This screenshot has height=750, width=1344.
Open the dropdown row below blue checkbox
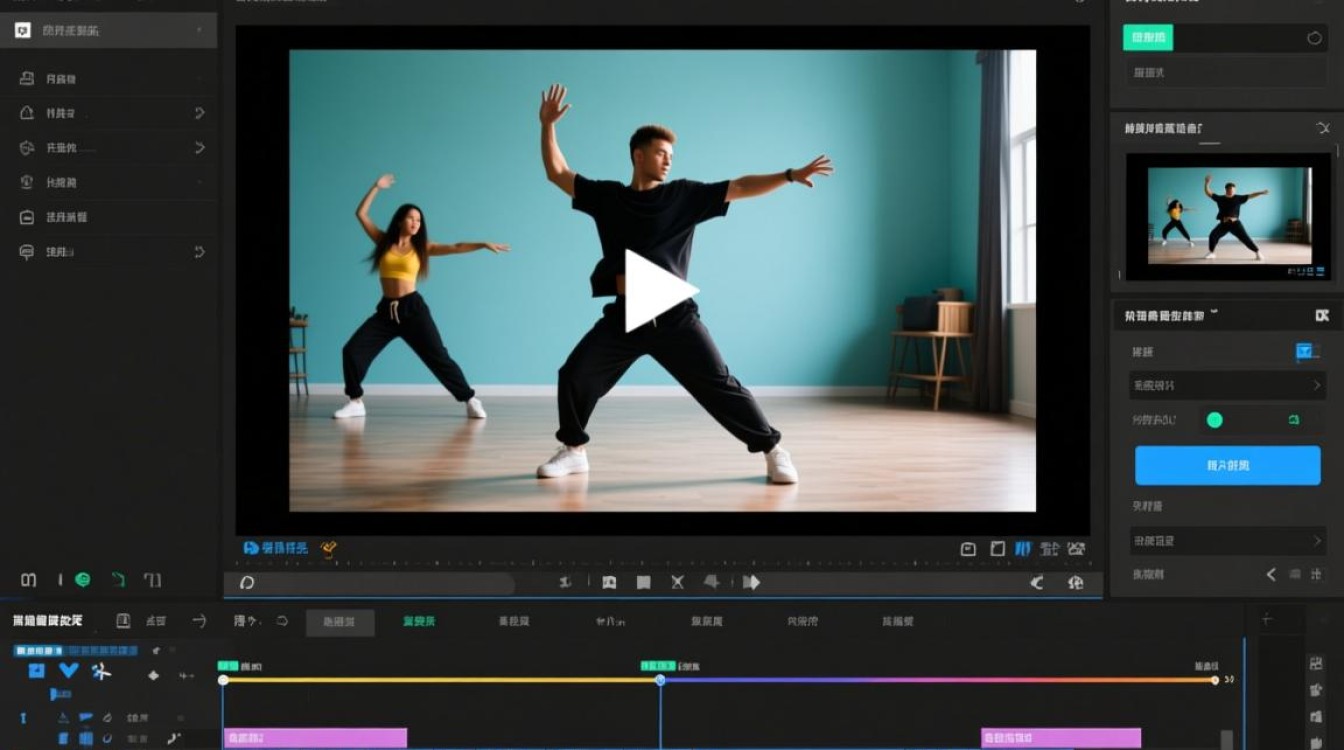click(x=1228, y=385)
